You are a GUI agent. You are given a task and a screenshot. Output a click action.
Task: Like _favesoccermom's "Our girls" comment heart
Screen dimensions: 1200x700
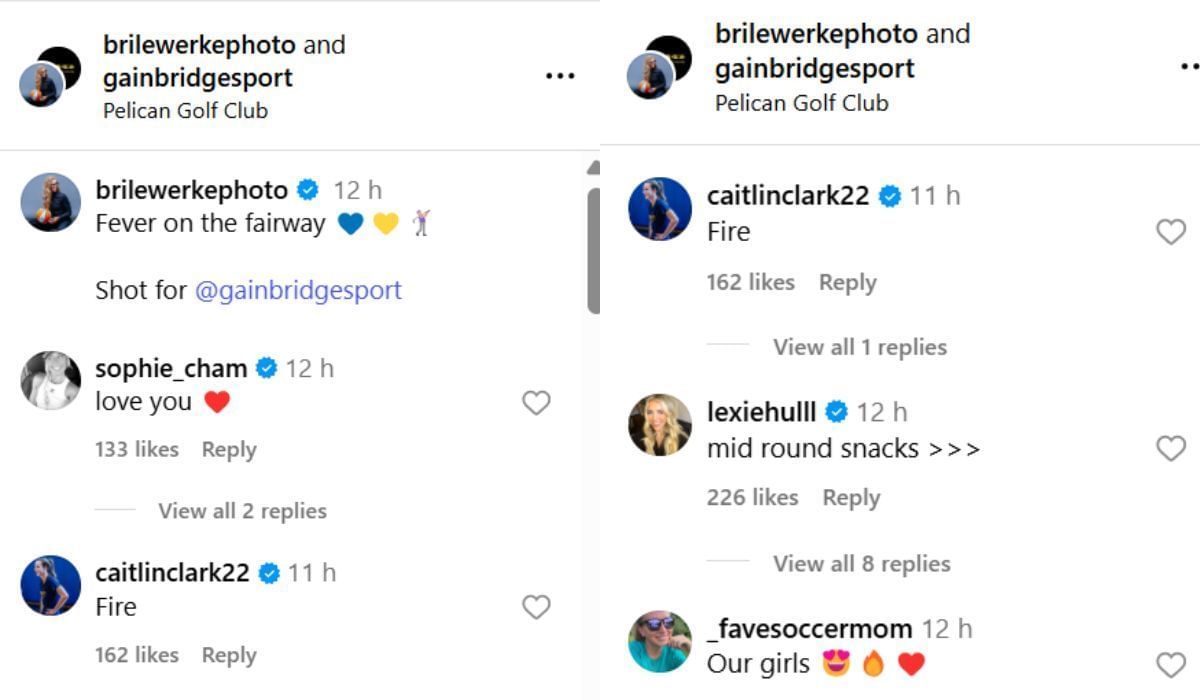1171,663
